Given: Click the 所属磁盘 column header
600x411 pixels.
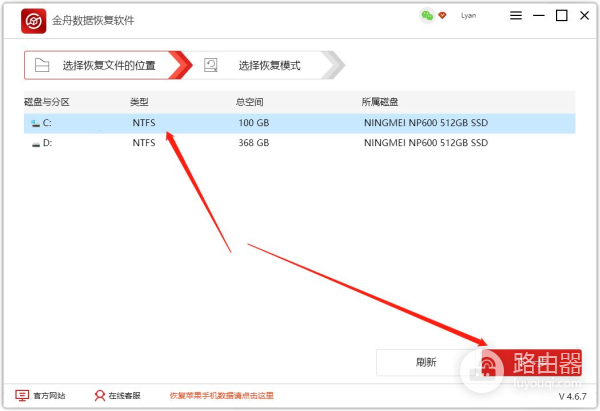Looking at the screenshot, I should (x=380, y=102).
